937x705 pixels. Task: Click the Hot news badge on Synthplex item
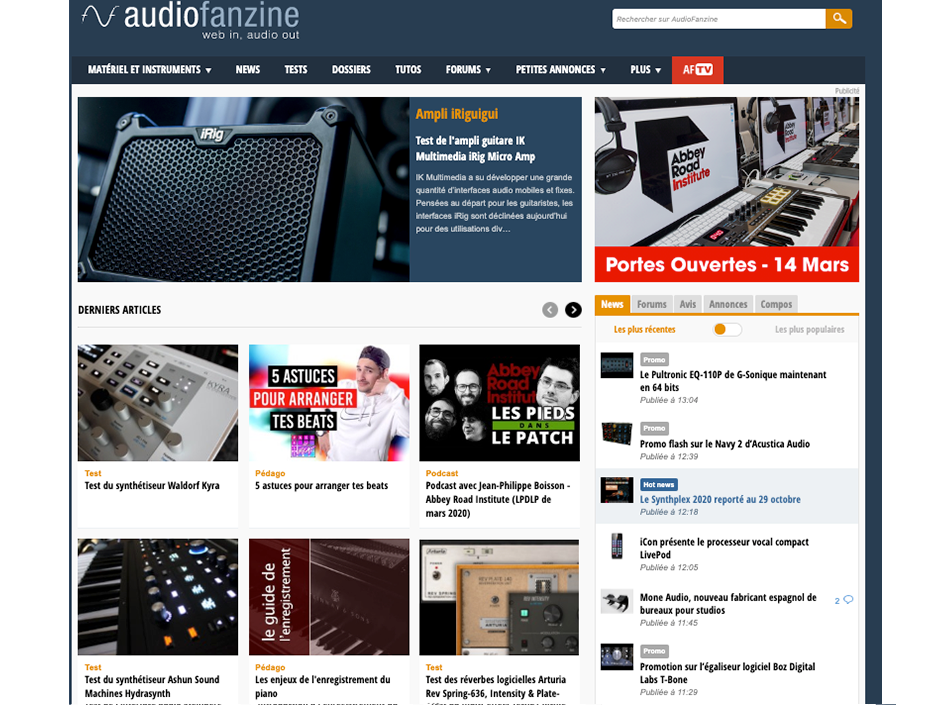point(658,484)
